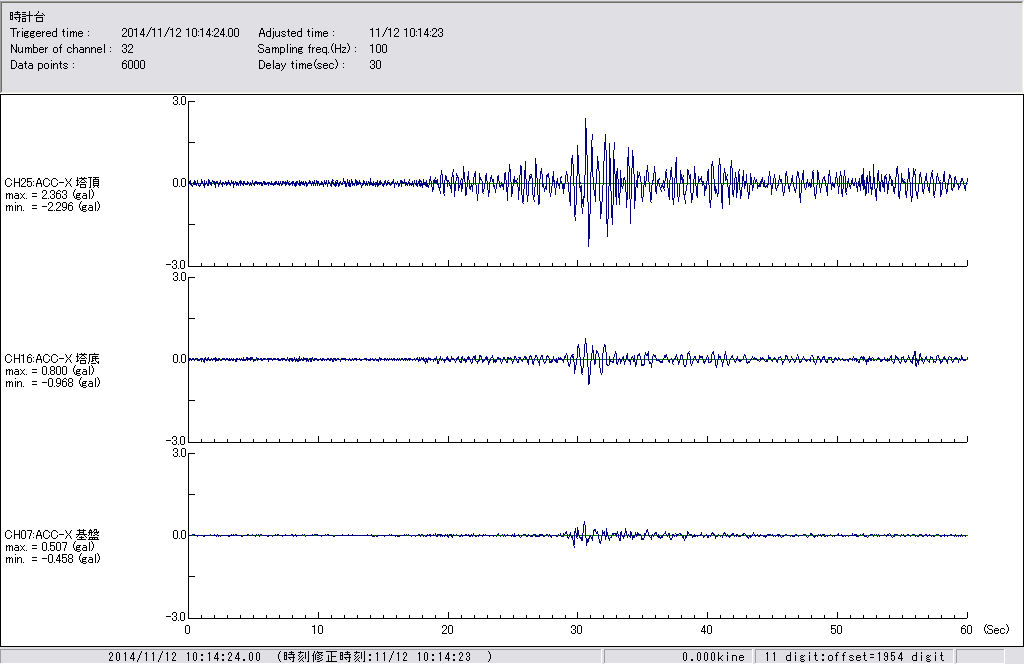Click the 10 second mark on time axis
1024x664 pixels.
tap(318, 630)
